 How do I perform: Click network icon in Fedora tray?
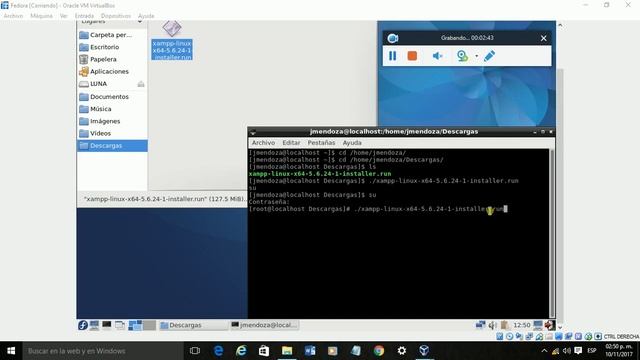(480, 325)
